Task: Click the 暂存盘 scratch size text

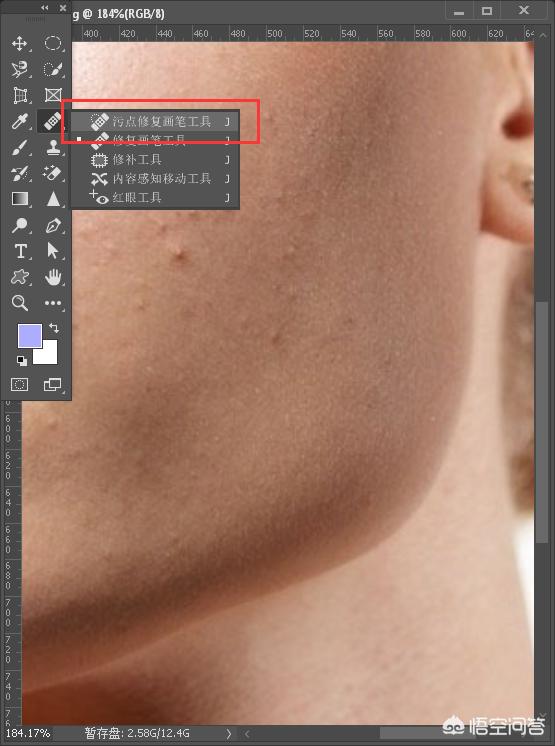Action: coord(137,733)
